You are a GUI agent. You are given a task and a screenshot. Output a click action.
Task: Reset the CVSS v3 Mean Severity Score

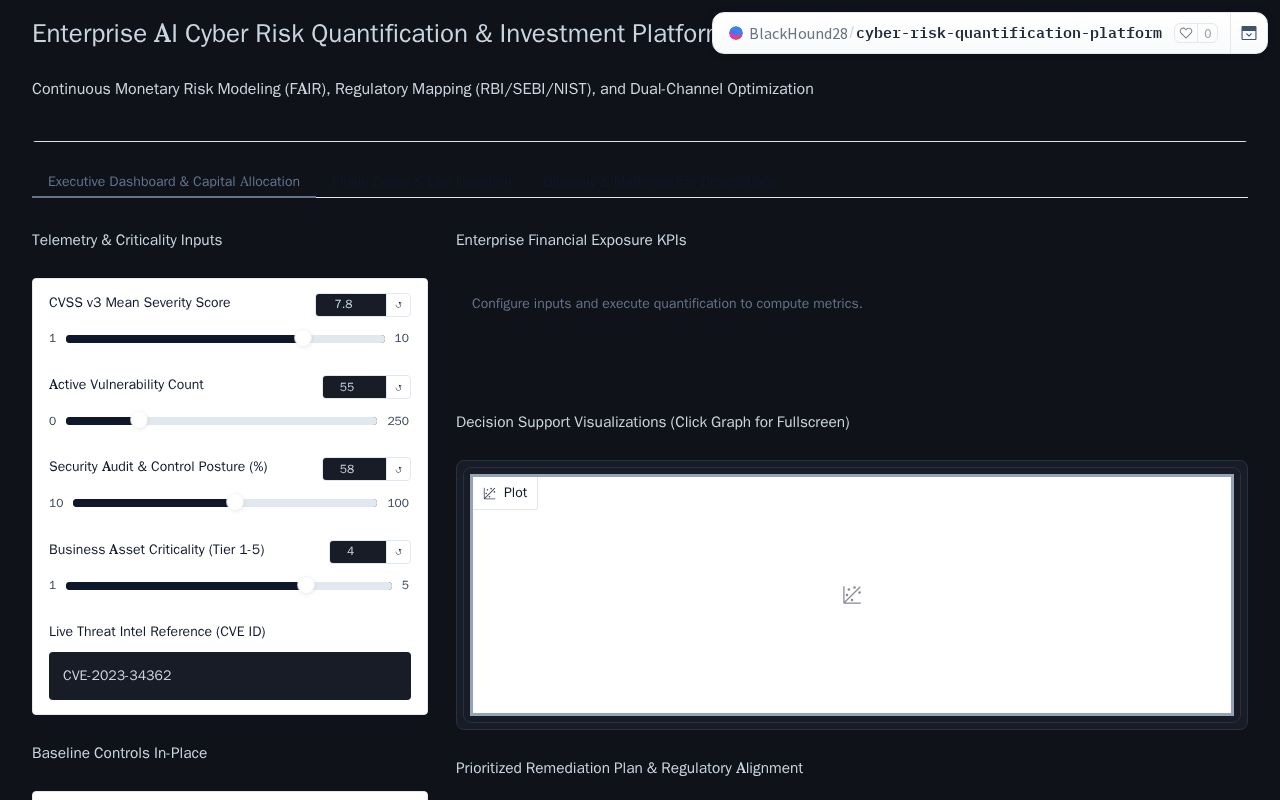coord(399,305)
